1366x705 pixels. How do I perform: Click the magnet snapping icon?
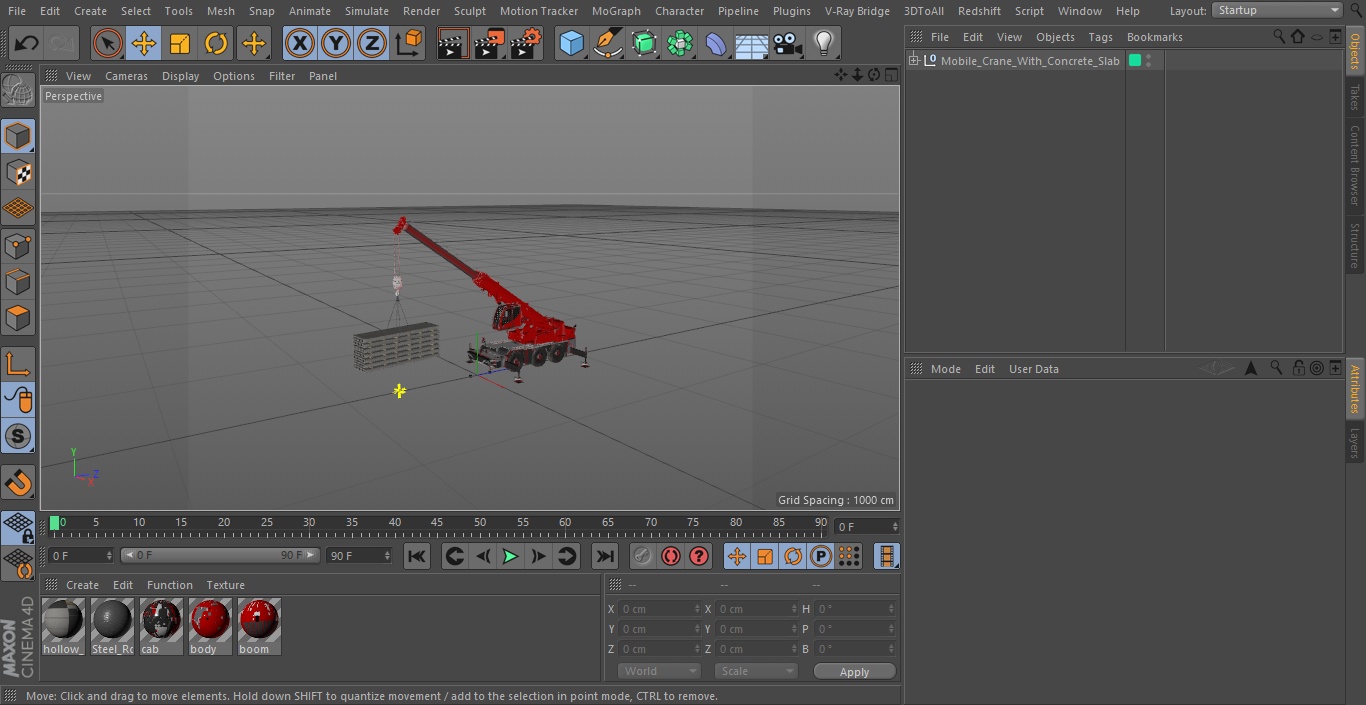(18, 483)
